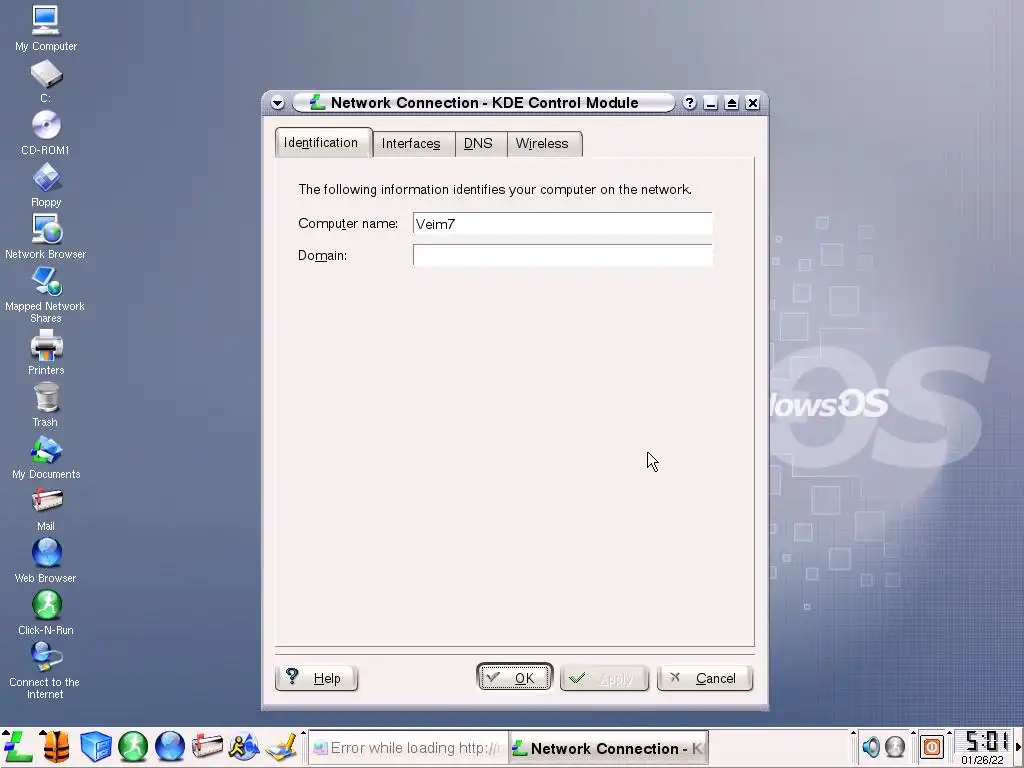1024x768 pixels.
Task: Click the Cancel button
Action: pos(705,678)
